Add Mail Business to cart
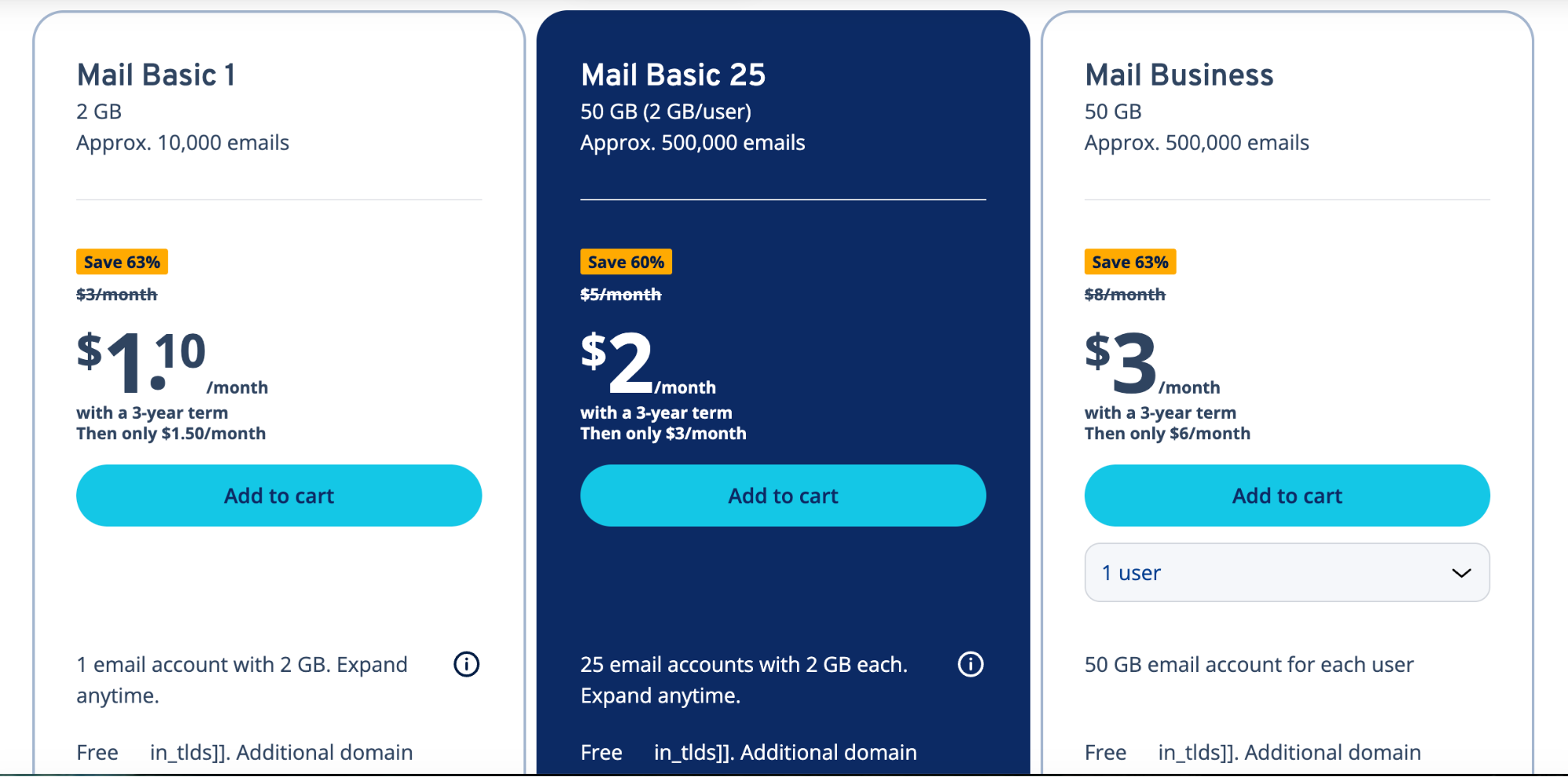The width and height of the screenshot is (1568, 777). 1286,496
